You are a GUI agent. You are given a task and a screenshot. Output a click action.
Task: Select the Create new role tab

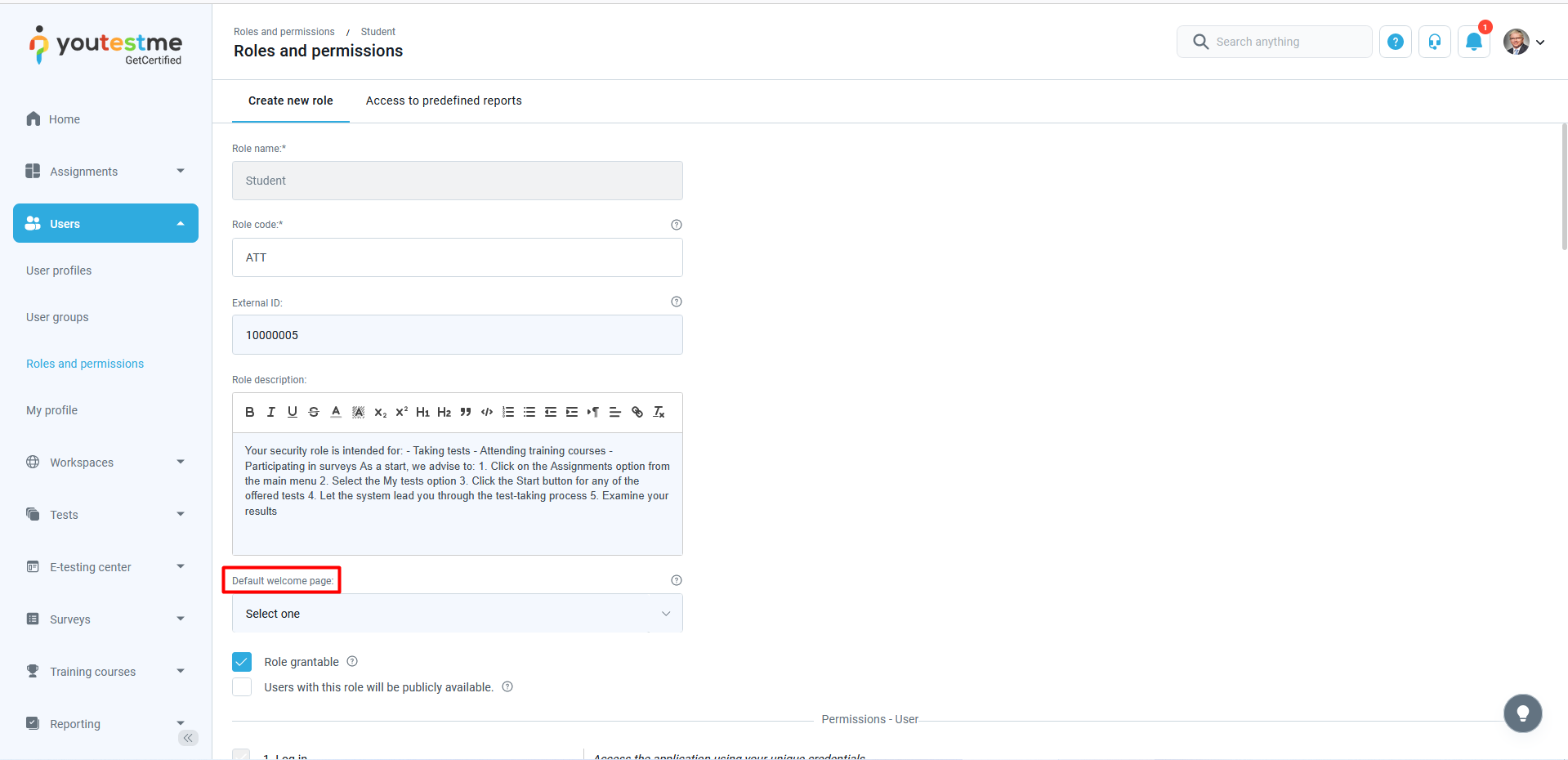pyautogui.click(x=291, y=101)
